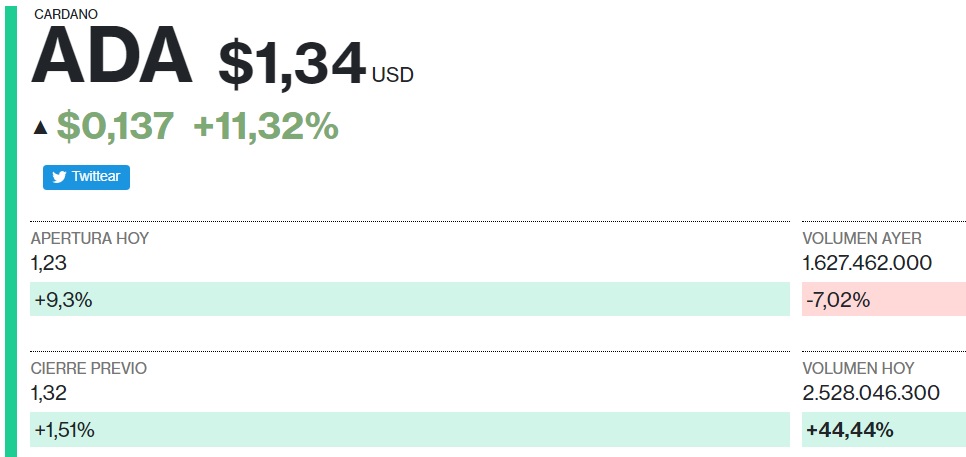This screenshot has height=457, width=966.
Task: Click the APERTURA HOY label
Action: coord(90,238)
